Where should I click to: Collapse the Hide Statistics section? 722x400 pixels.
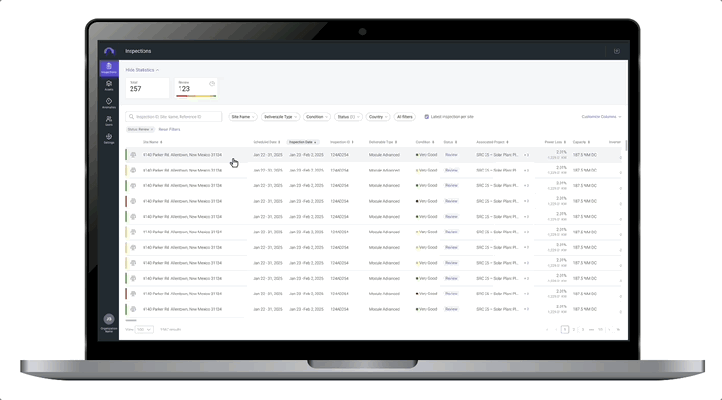tap(142, 70)
